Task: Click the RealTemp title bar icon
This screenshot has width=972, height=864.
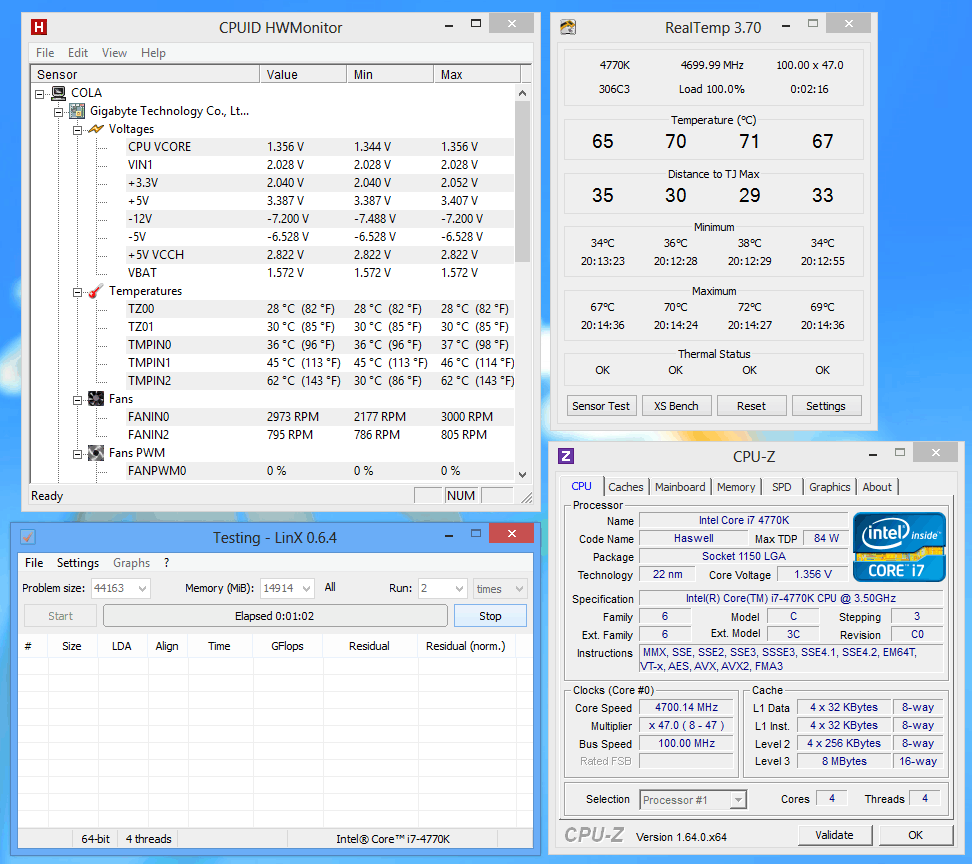Action: [x=568, y=27]
